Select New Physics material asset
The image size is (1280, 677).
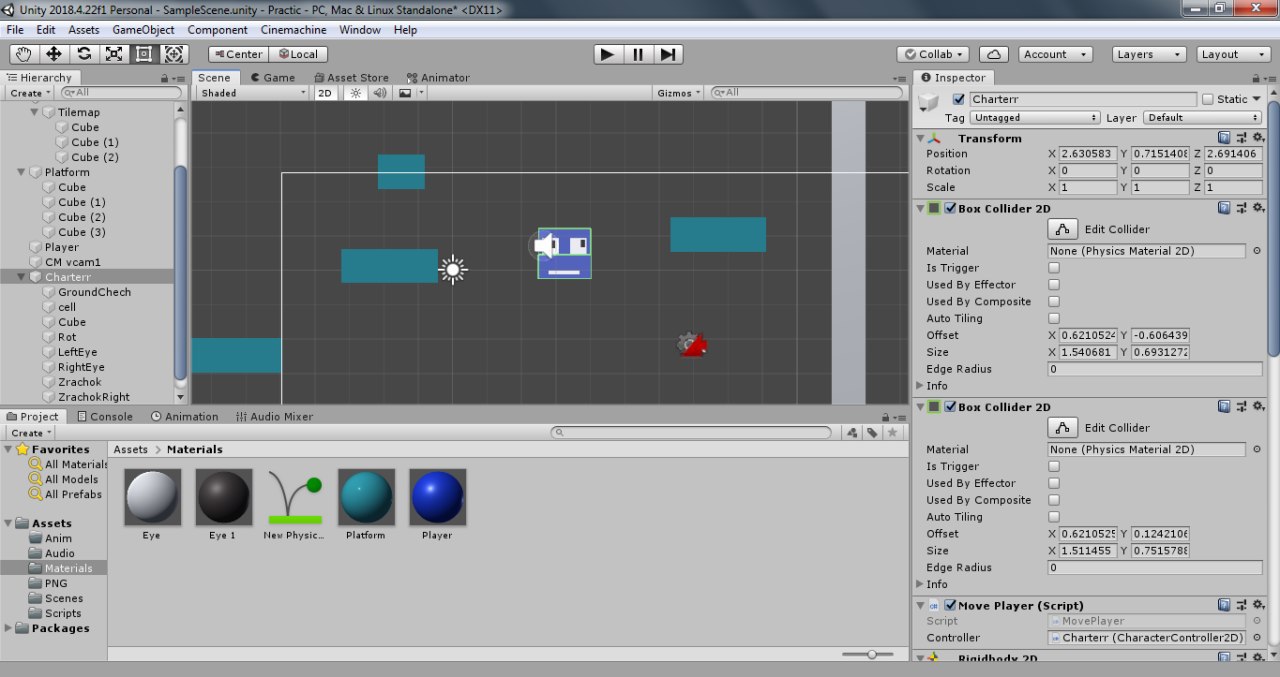click(x=295, y=497)
